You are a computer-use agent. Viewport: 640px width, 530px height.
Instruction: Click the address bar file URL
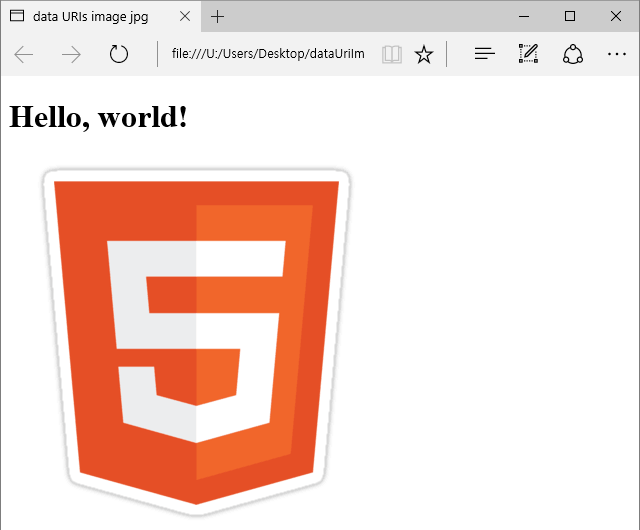coord(268,54)
